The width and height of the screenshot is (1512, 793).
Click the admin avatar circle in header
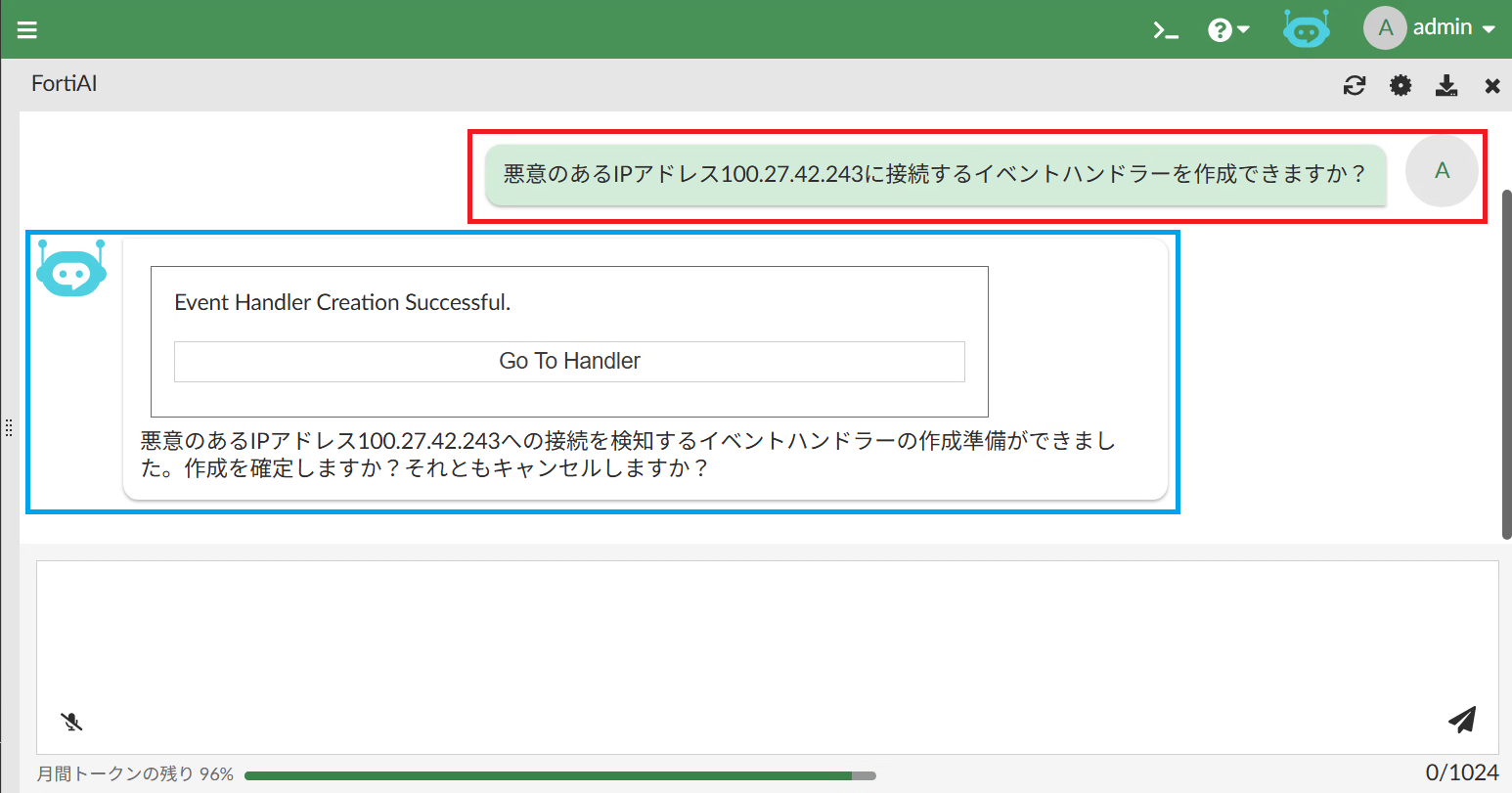point(1385,28)
